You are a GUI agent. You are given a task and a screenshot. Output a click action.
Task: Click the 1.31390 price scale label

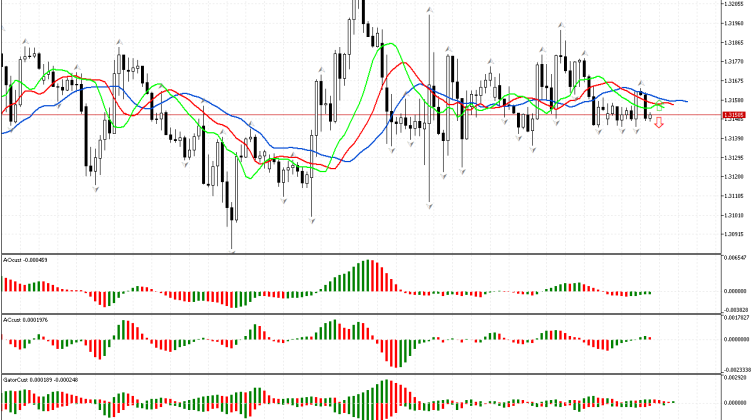click(735, 139)
